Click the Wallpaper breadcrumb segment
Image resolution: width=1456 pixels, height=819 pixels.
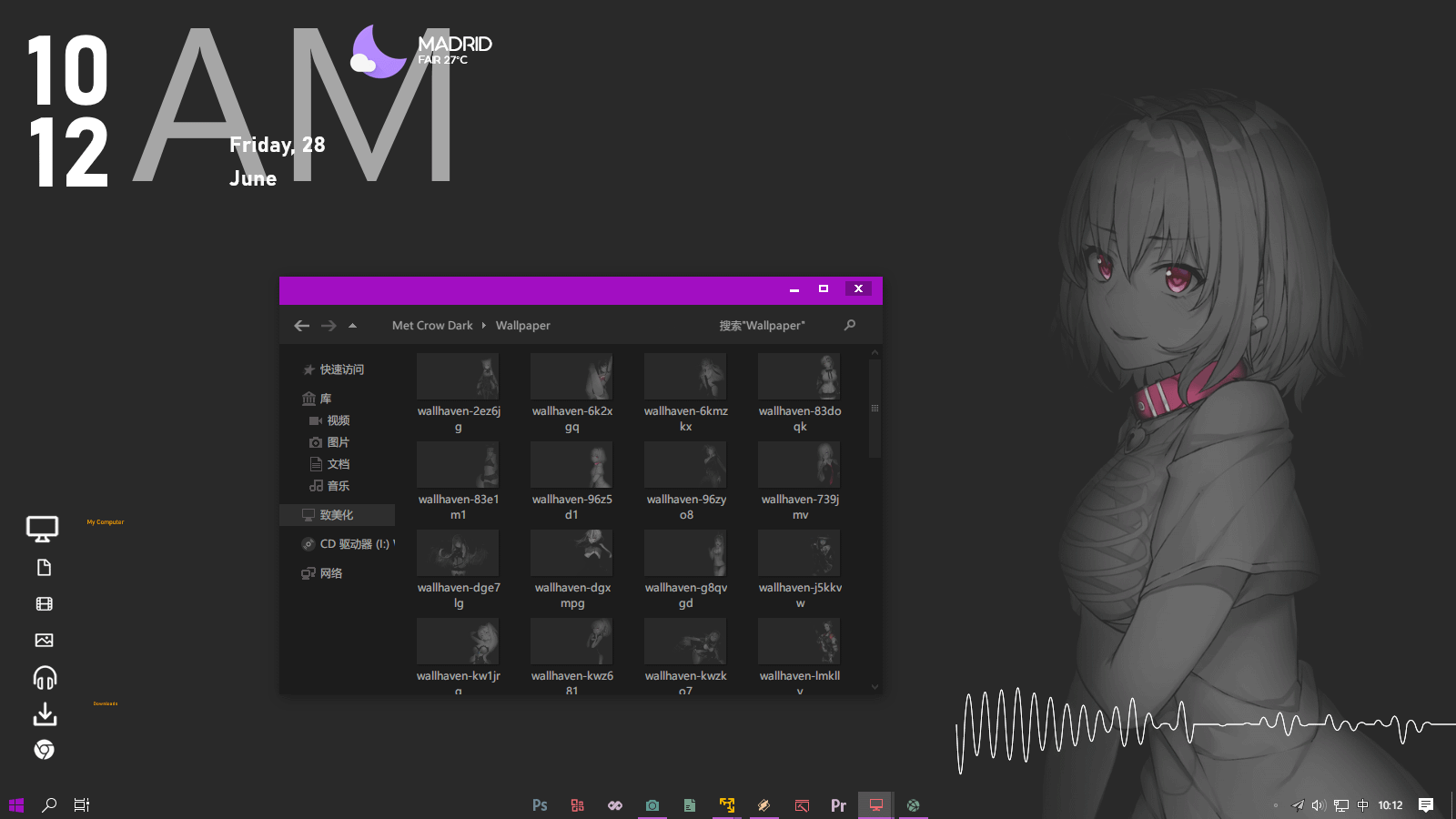pos(522,326)
